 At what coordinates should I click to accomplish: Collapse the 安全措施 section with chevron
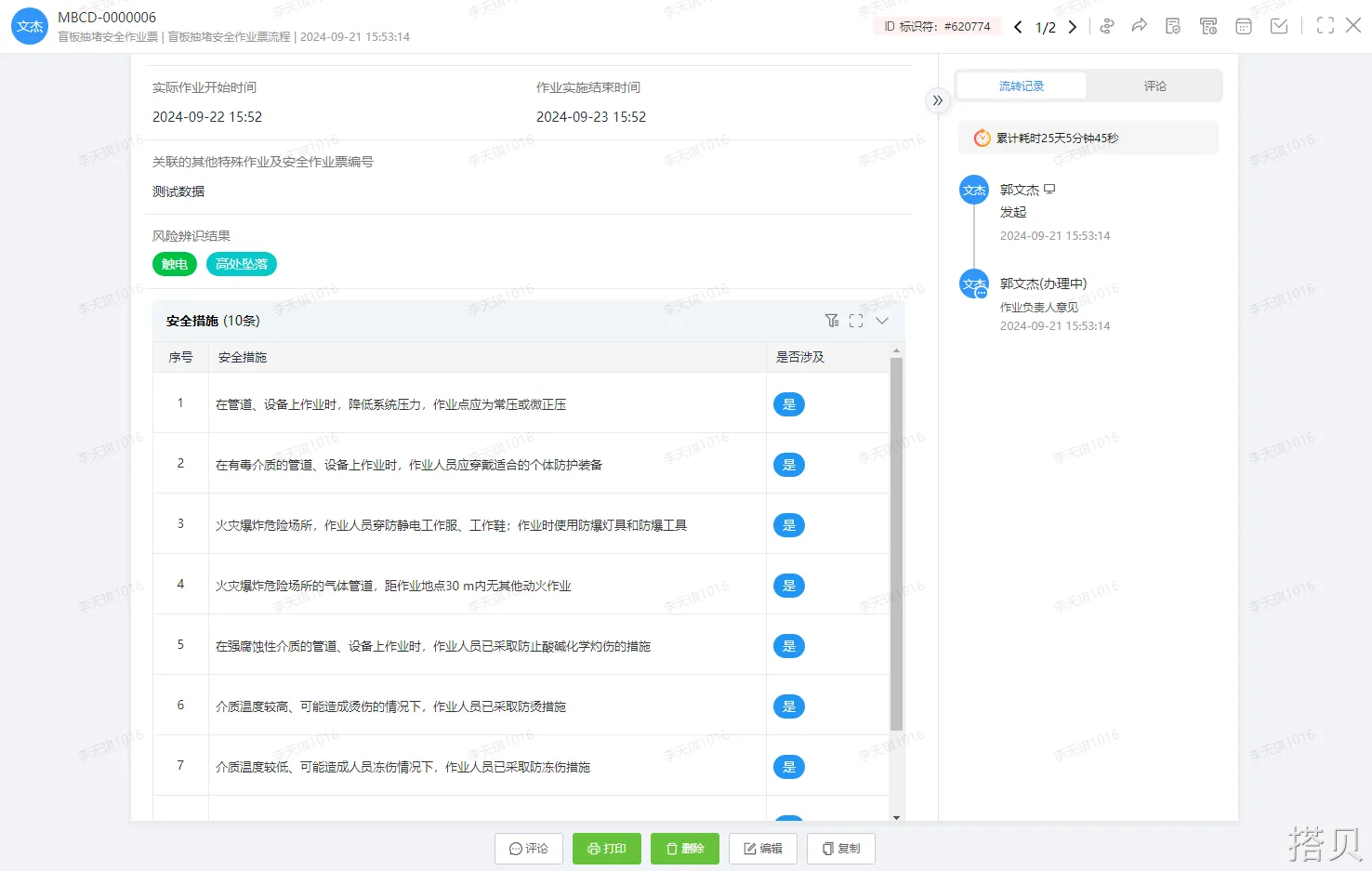tap(882, 321)
